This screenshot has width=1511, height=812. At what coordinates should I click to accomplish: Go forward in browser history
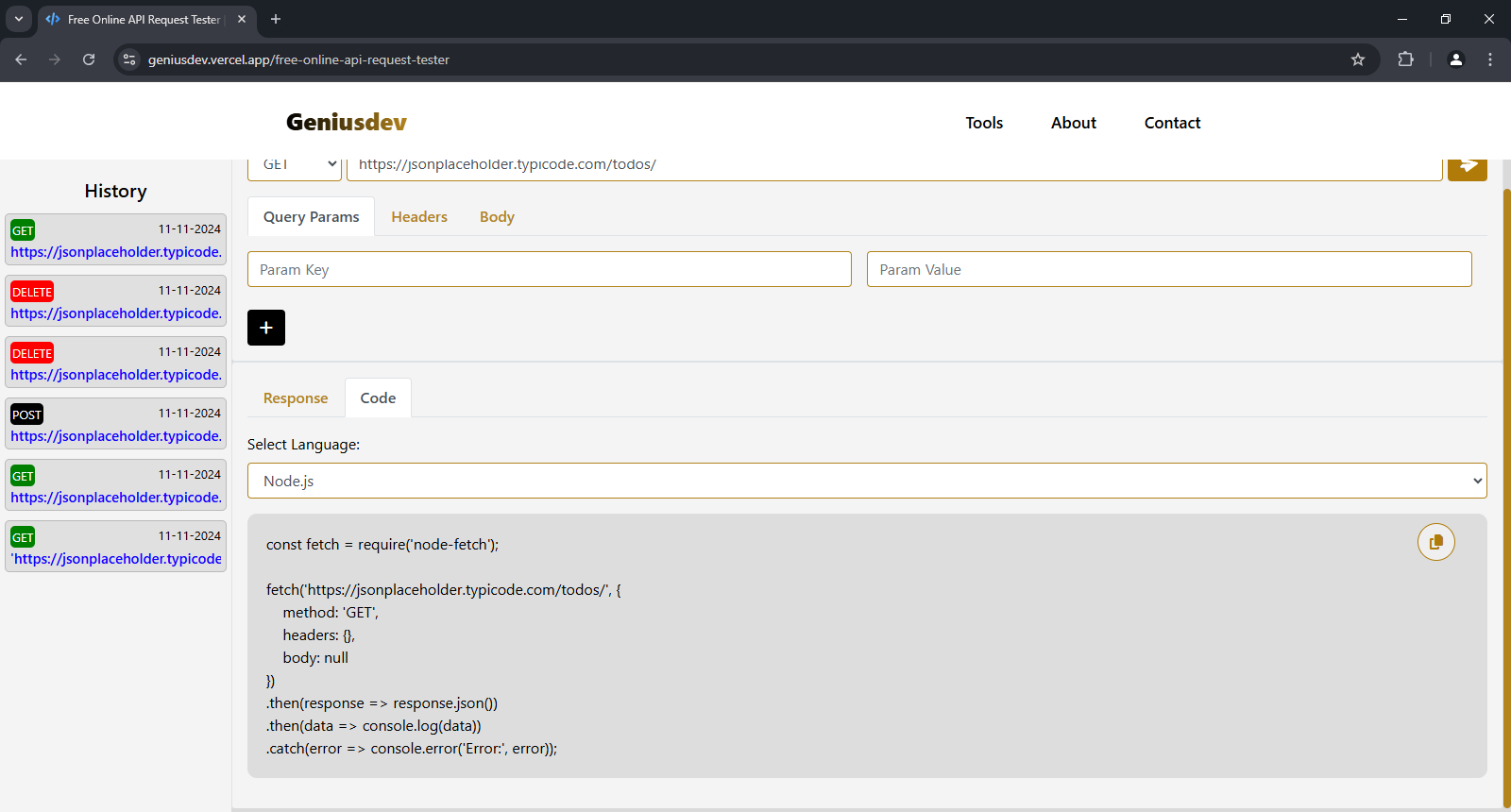tap(55, 59)
